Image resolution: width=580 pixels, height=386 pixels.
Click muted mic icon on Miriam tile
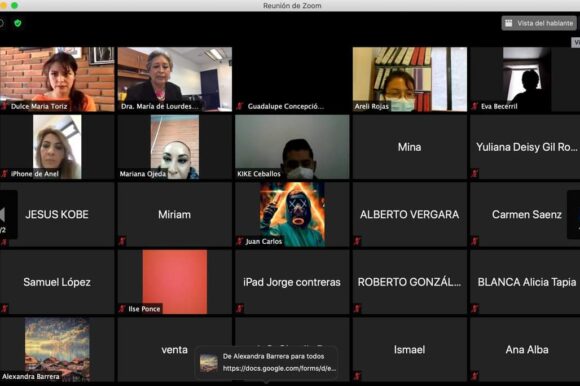(x=122, y=241)
